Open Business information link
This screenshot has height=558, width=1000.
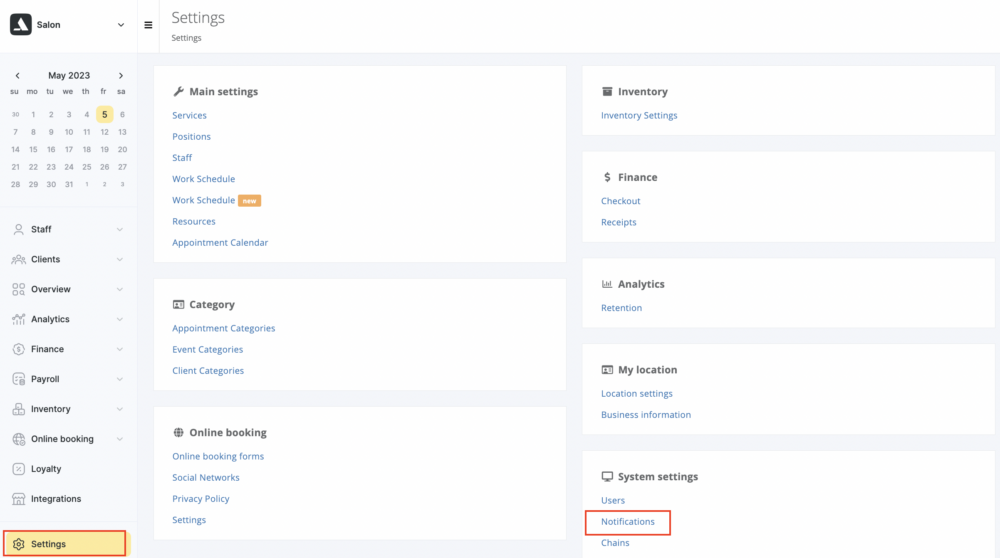pyautogui.click(x=646, y=415)
